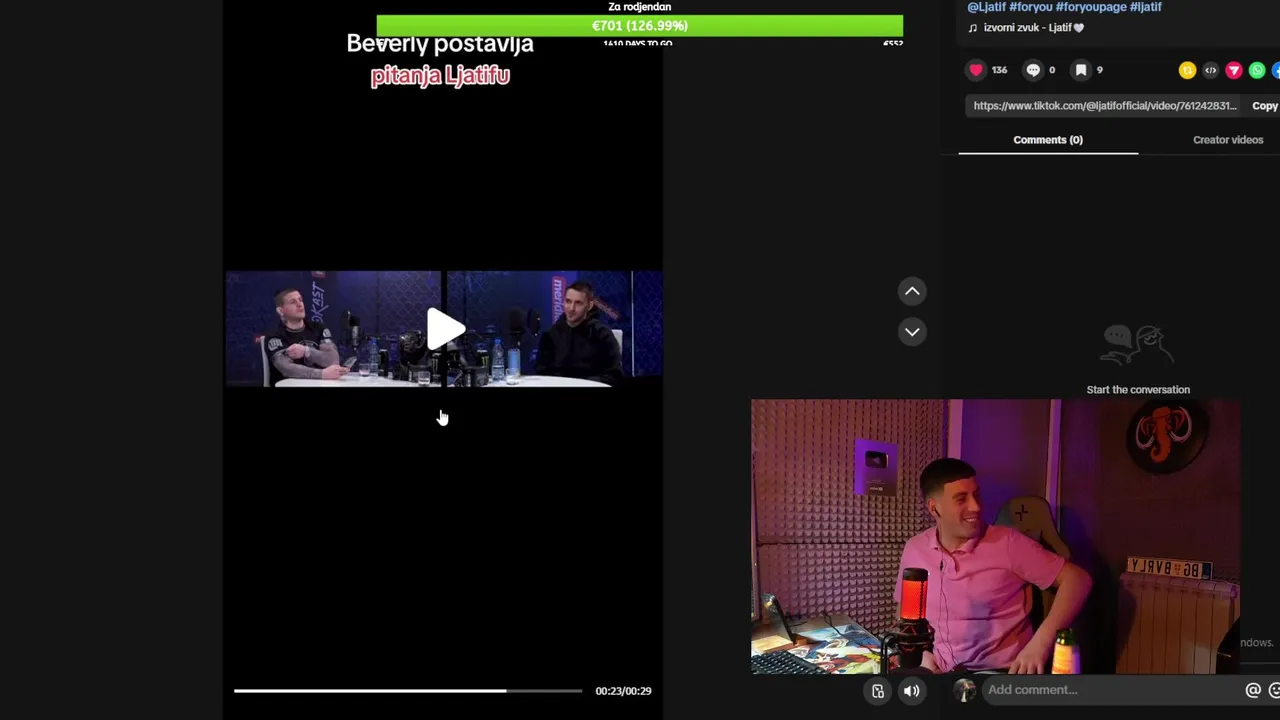Seek along the video progress bar
1280x720 pixels.
coord(408,690)
